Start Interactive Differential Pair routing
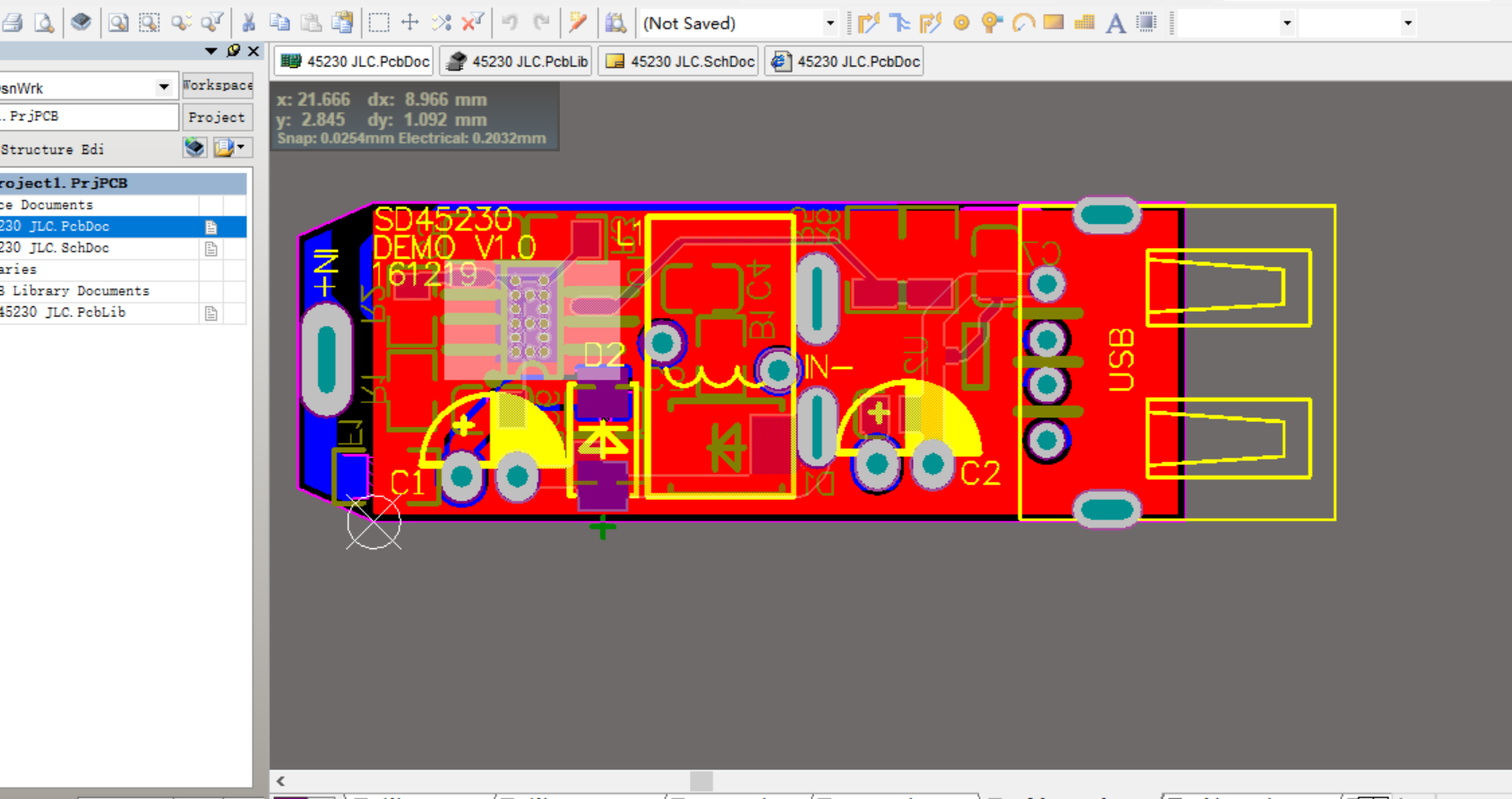 point(899,22)
